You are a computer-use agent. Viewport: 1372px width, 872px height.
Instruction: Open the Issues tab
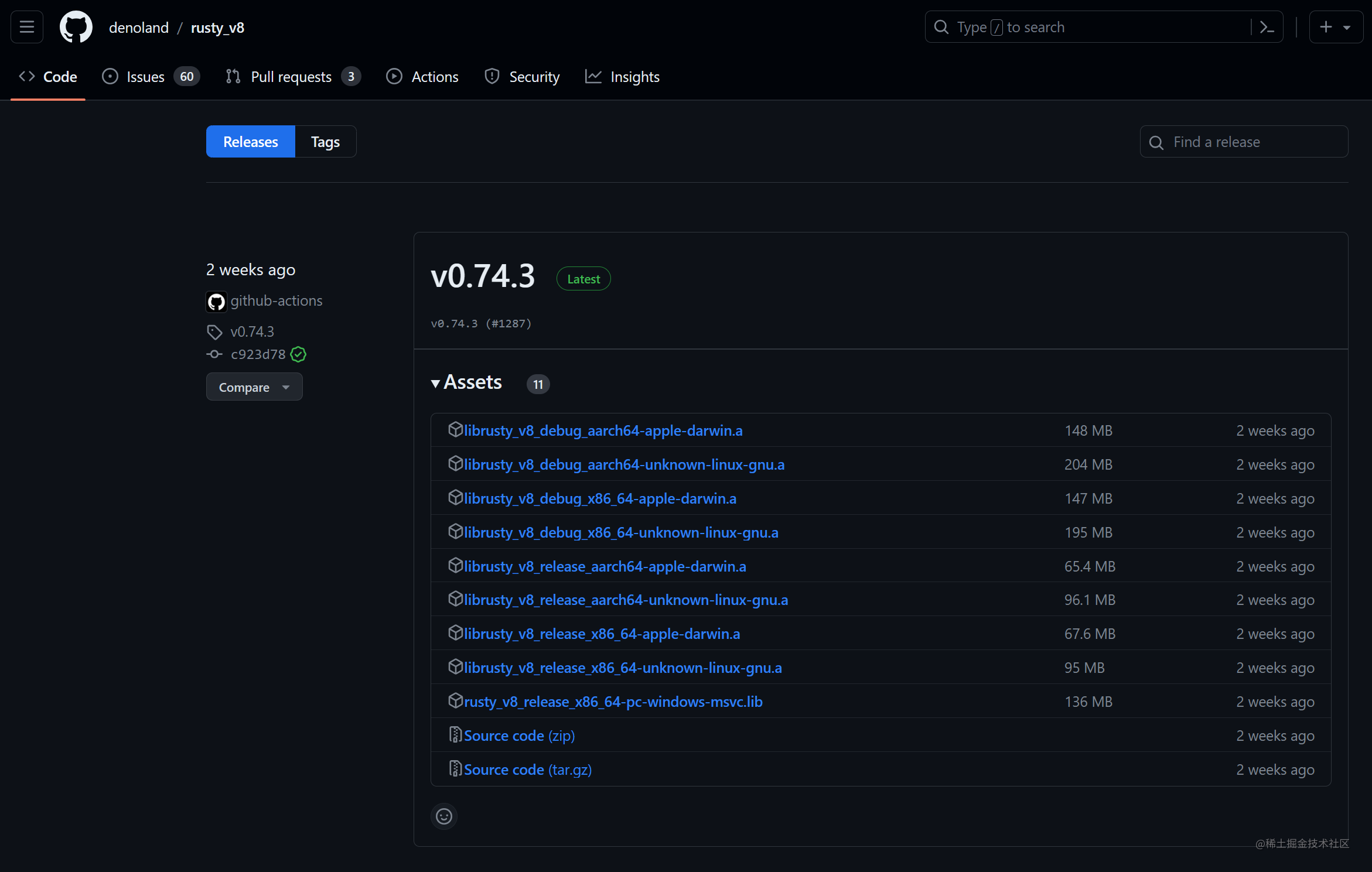pyautogui.click(x=145, y=77)
